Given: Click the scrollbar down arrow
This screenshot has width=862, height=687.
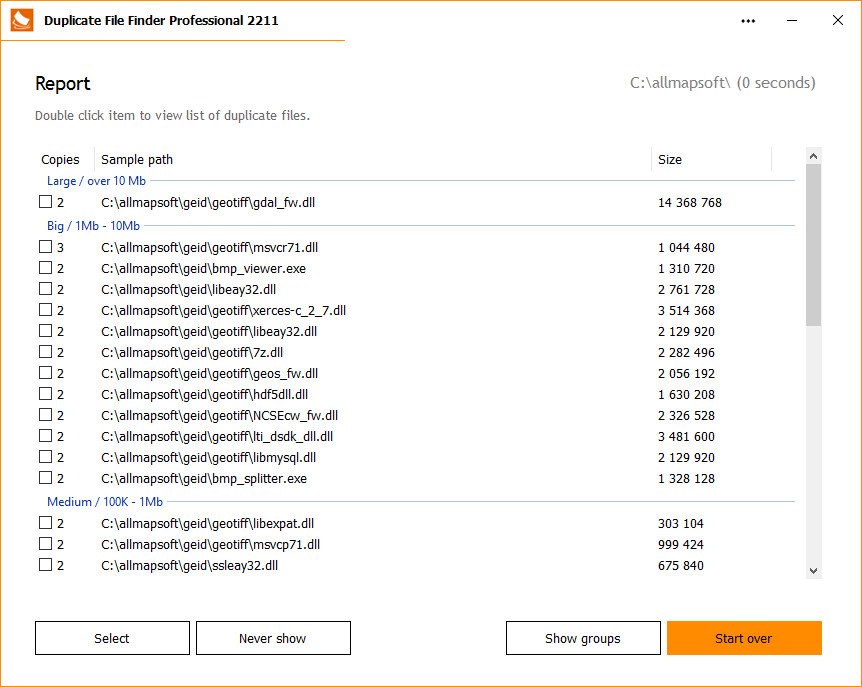Looking at the screenshot, I should coord(814,571).
